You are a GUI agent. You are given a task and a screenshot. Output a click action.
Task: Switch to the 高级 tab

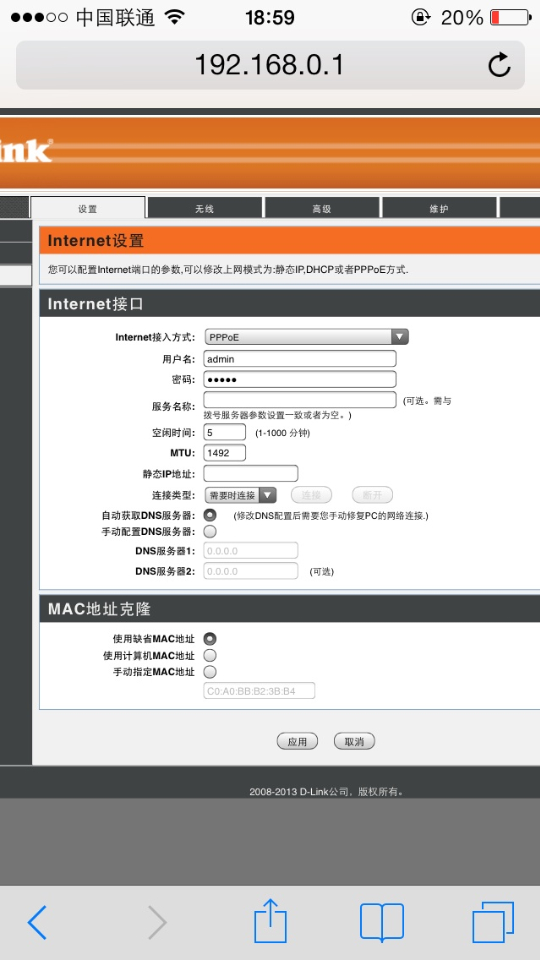(321, 208)
